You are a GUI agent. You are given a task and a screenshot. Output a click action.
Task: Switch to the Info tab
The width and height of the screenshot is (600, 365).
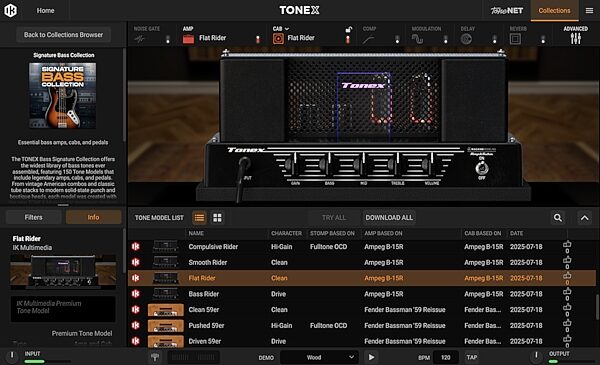(x=93, y=217)
